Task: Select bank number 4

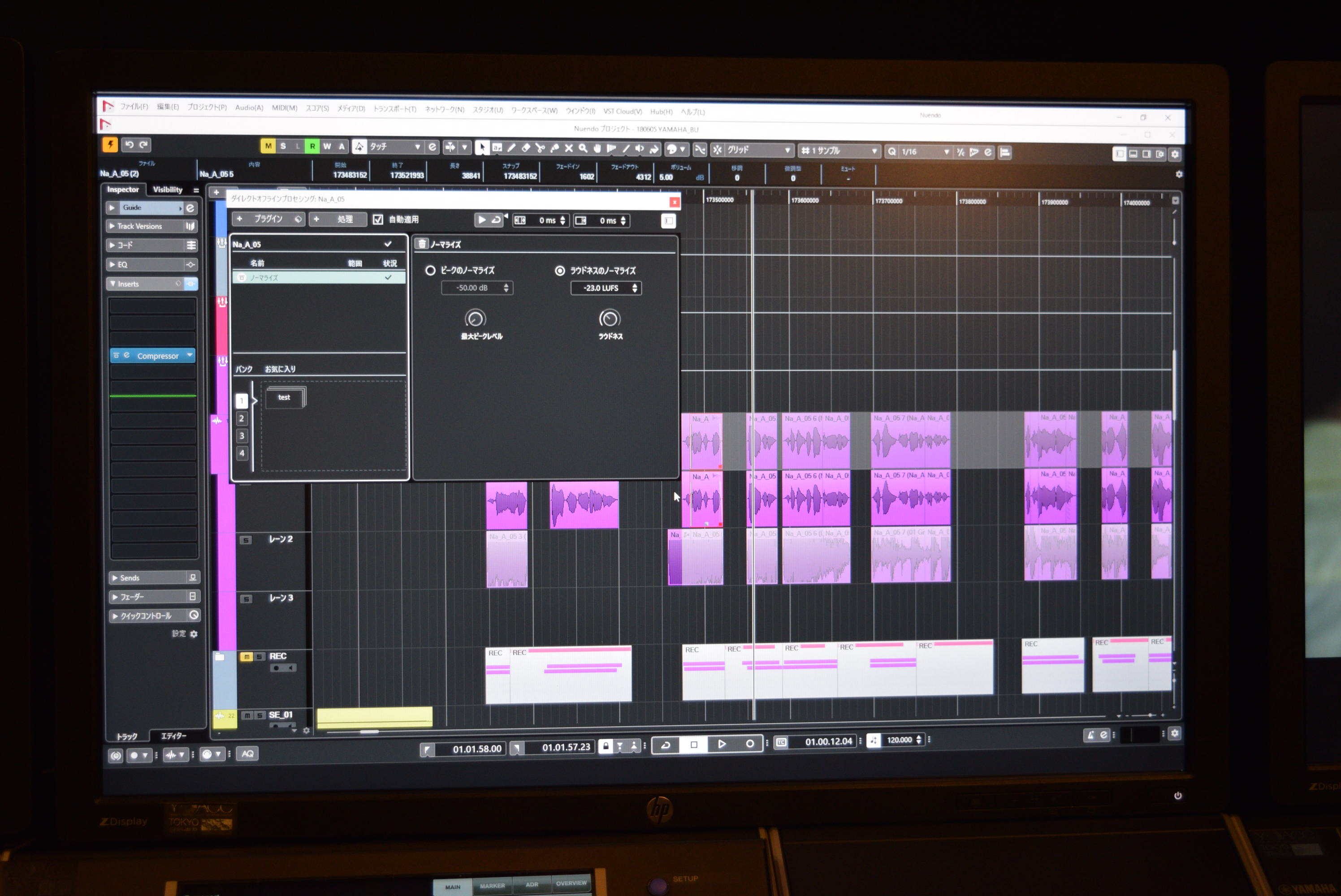Action: [x=242, y=453]
